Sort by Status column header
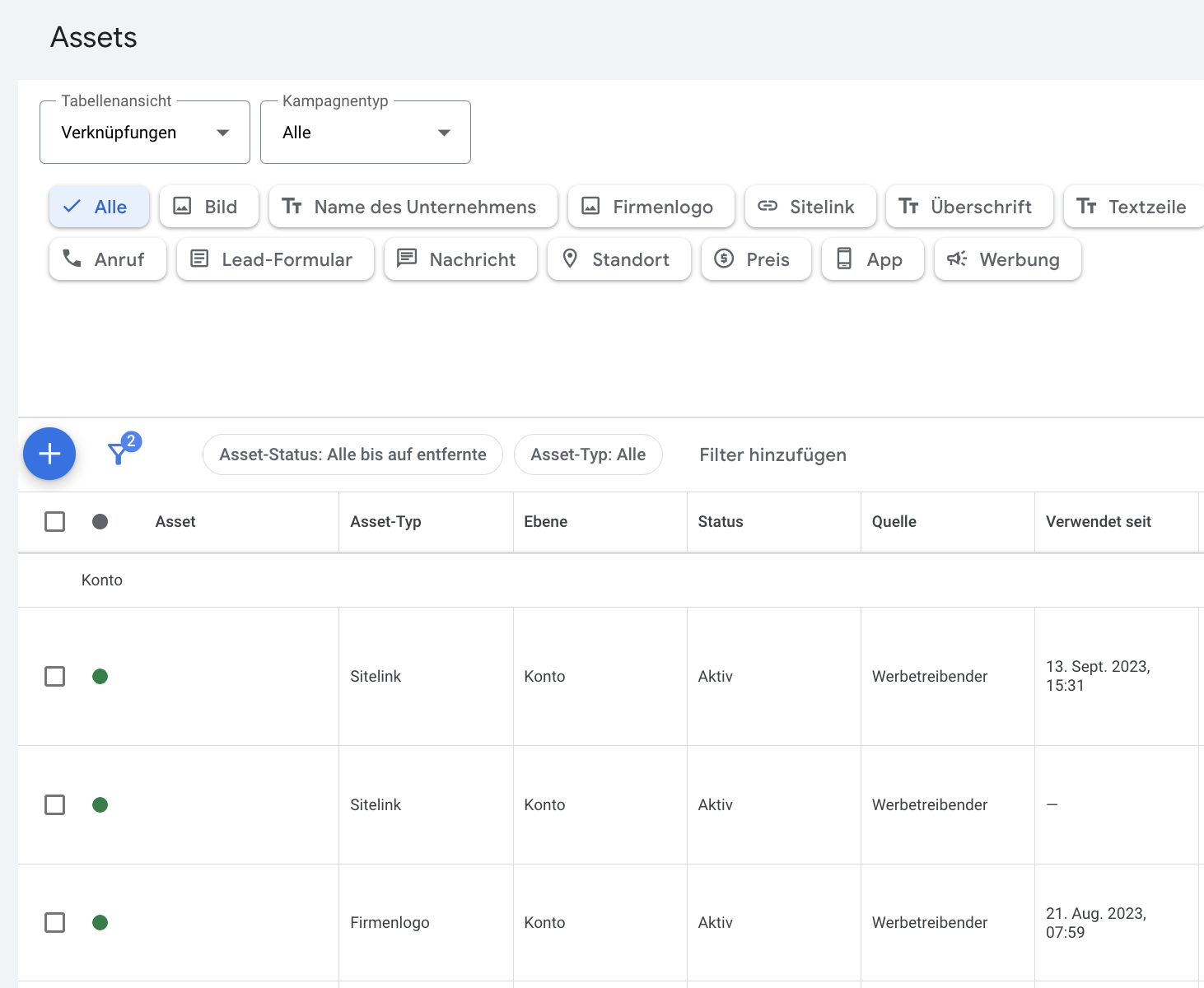Screen dimensions: 1204x988 tap(721, 521)
